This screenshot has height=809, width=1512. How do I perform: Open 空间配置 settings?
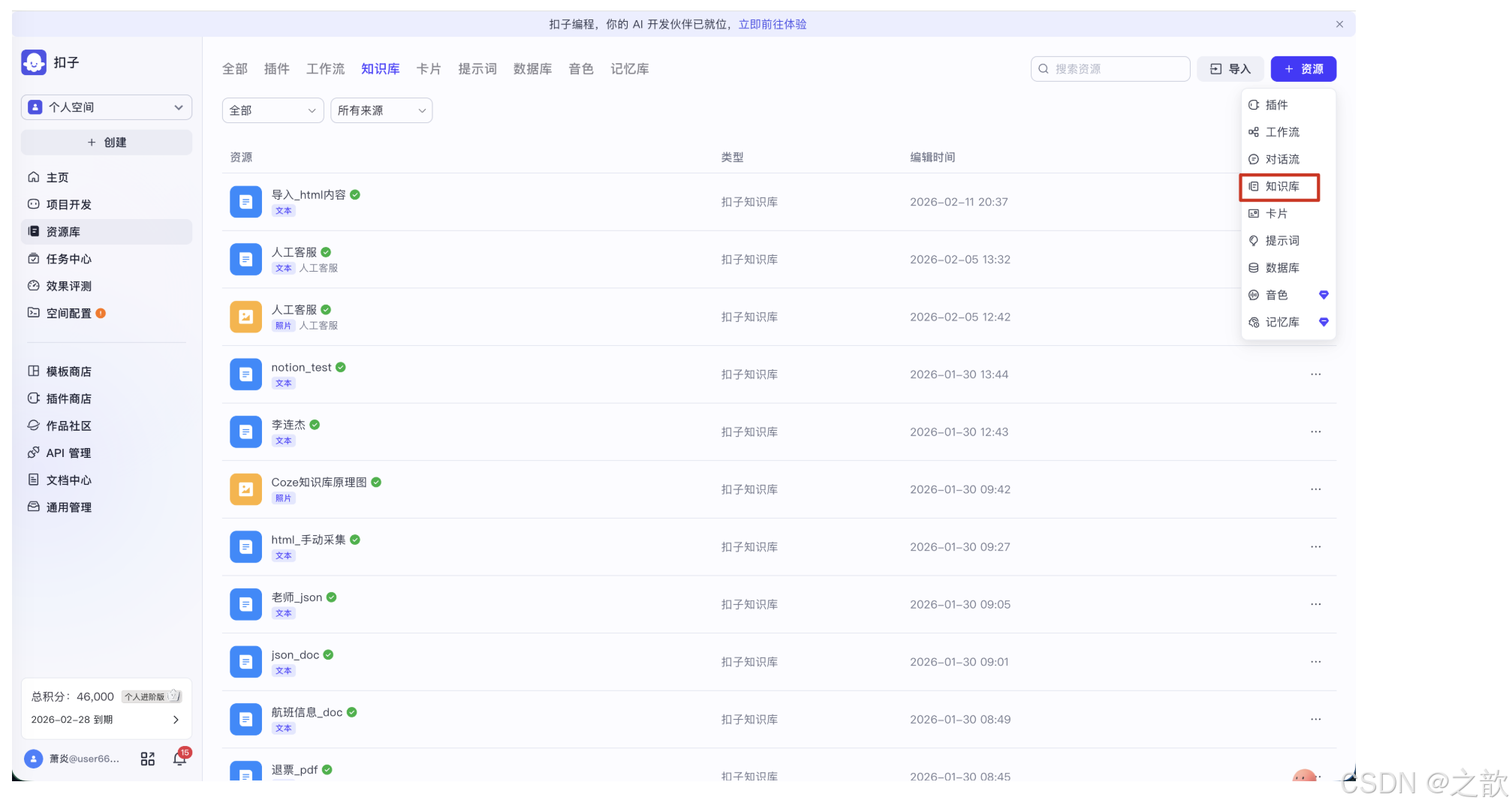pyautogui.click(x=106, y=313)
